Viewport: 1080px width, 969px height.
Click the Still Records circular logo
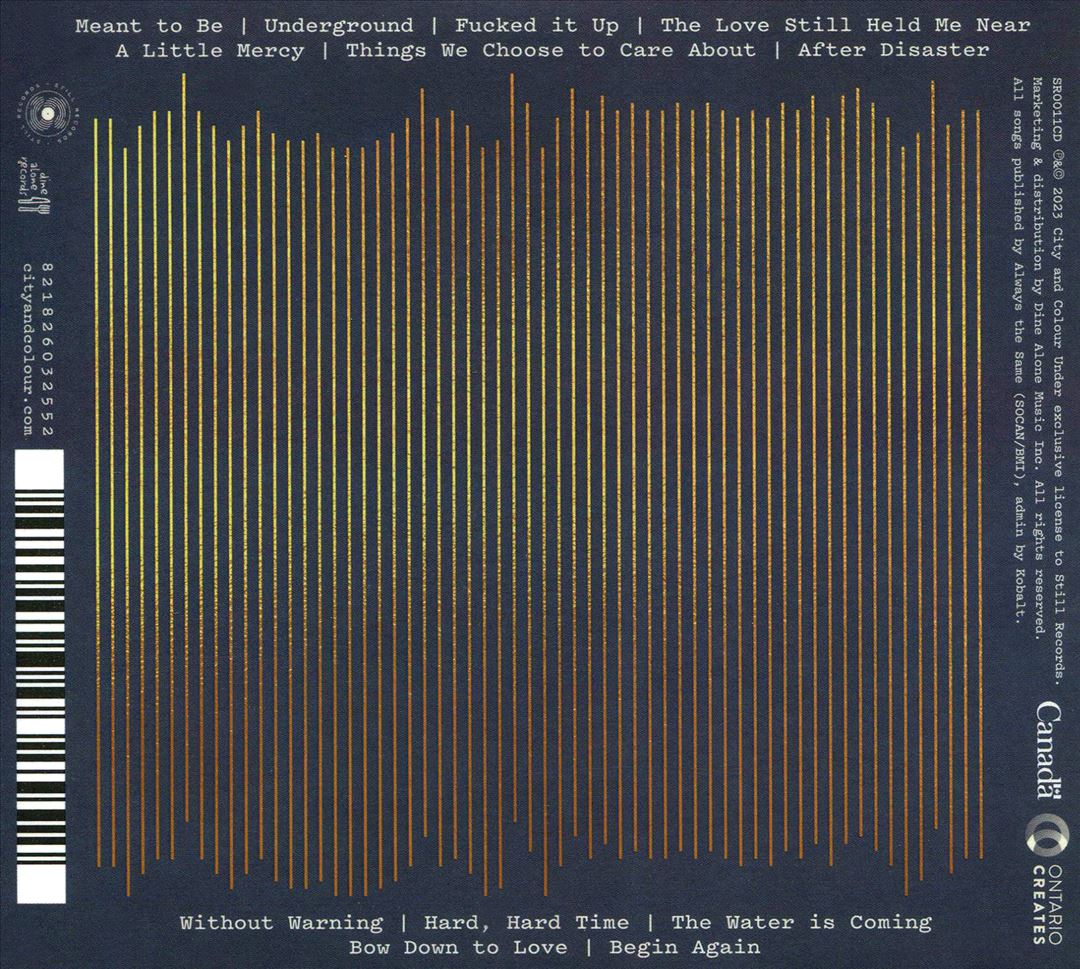pos(47,112)
